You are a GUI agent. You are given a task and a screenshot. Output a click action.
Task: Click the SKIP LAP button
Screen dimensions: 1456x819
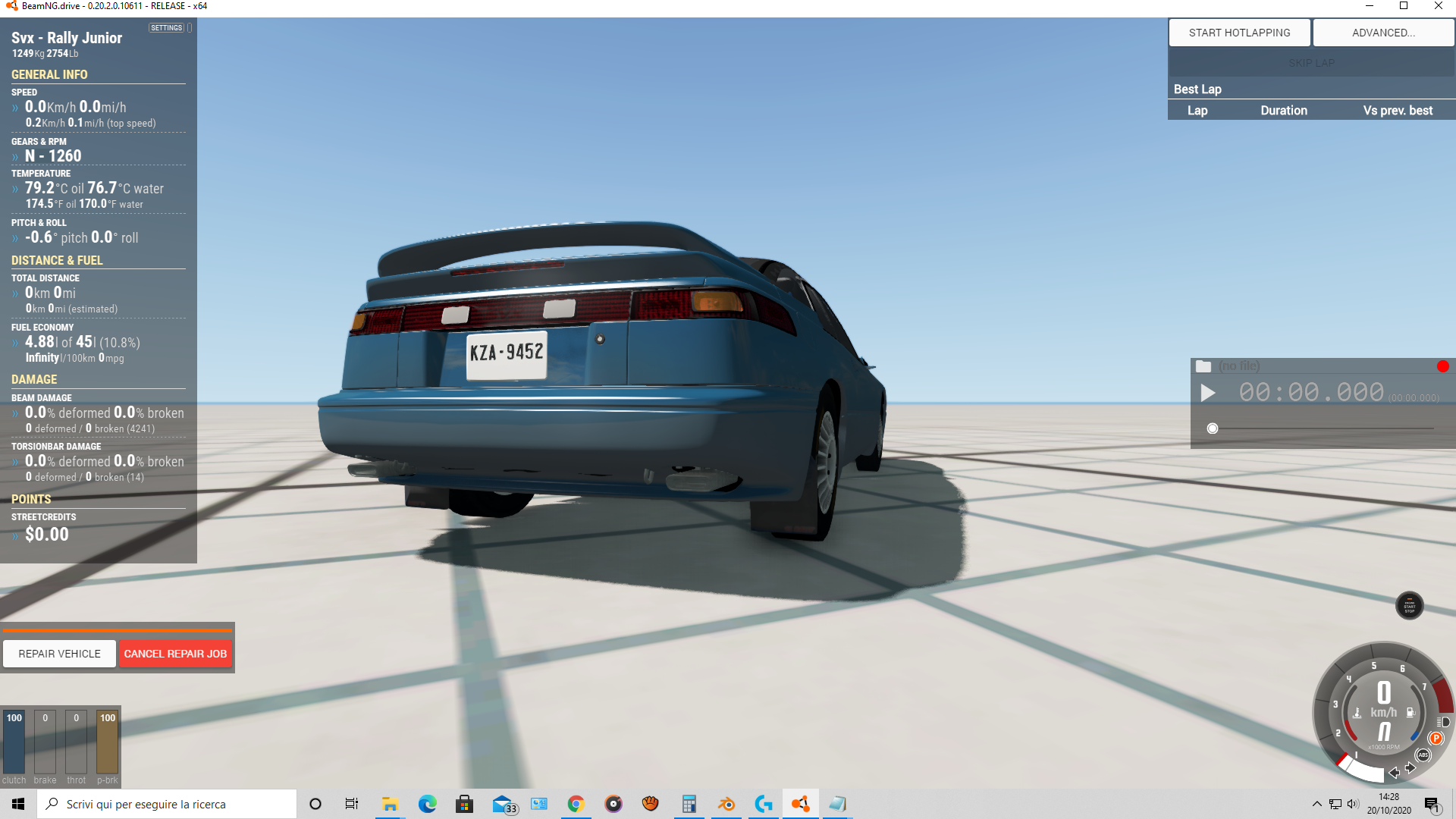[1311, 63]
